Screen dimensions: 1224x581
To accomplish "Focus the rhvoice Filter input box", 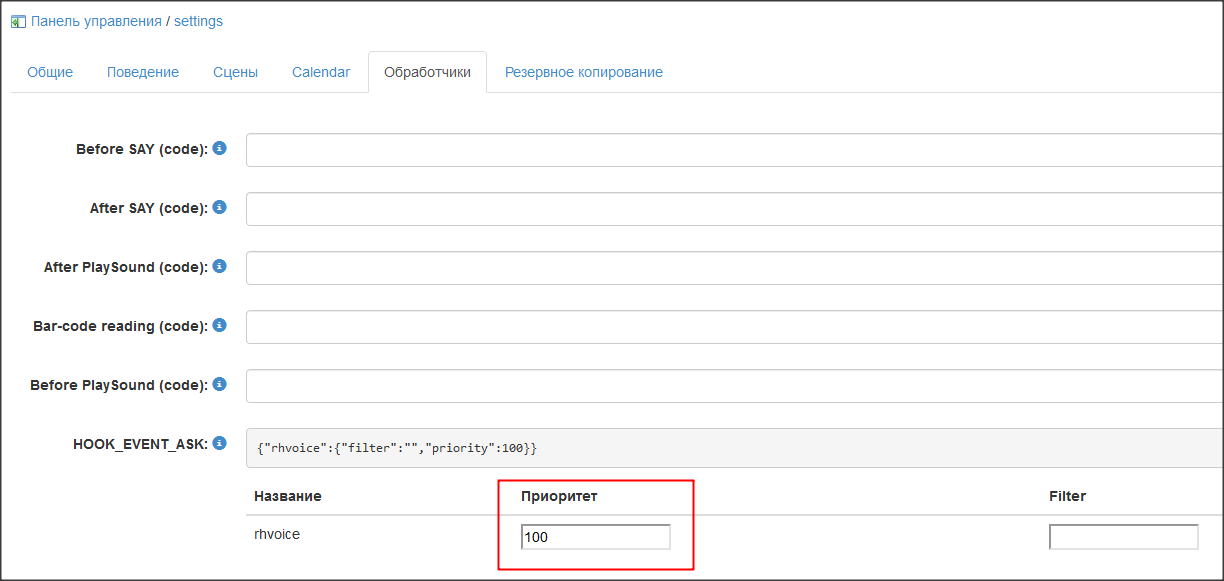I will 1123,537.
